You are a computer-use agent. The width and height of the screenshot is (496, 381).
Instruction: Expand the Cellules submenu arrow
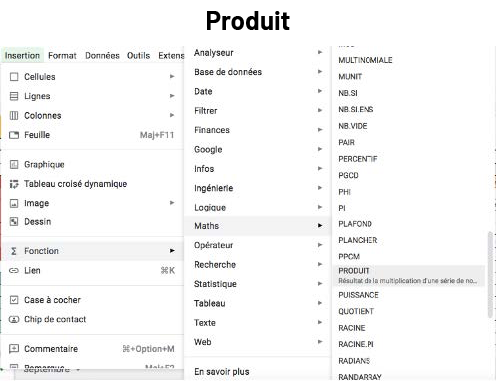click(x=172, y=77)
